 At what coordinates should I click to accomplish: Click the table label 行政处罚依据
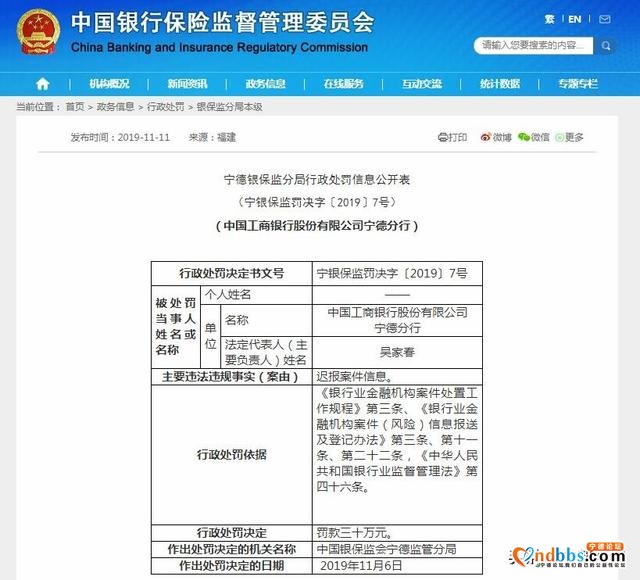231,455
